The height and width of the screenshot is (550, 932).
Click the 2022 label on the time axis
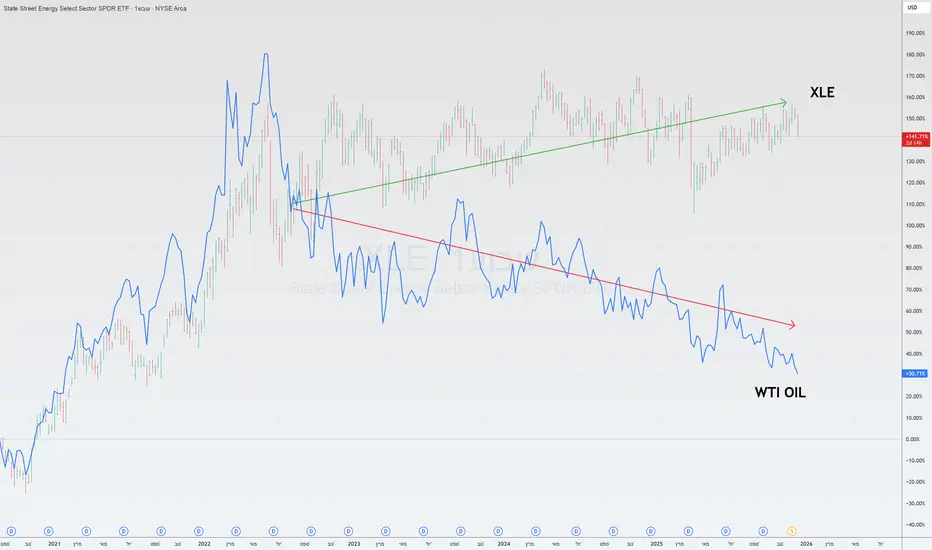(204, 543)
